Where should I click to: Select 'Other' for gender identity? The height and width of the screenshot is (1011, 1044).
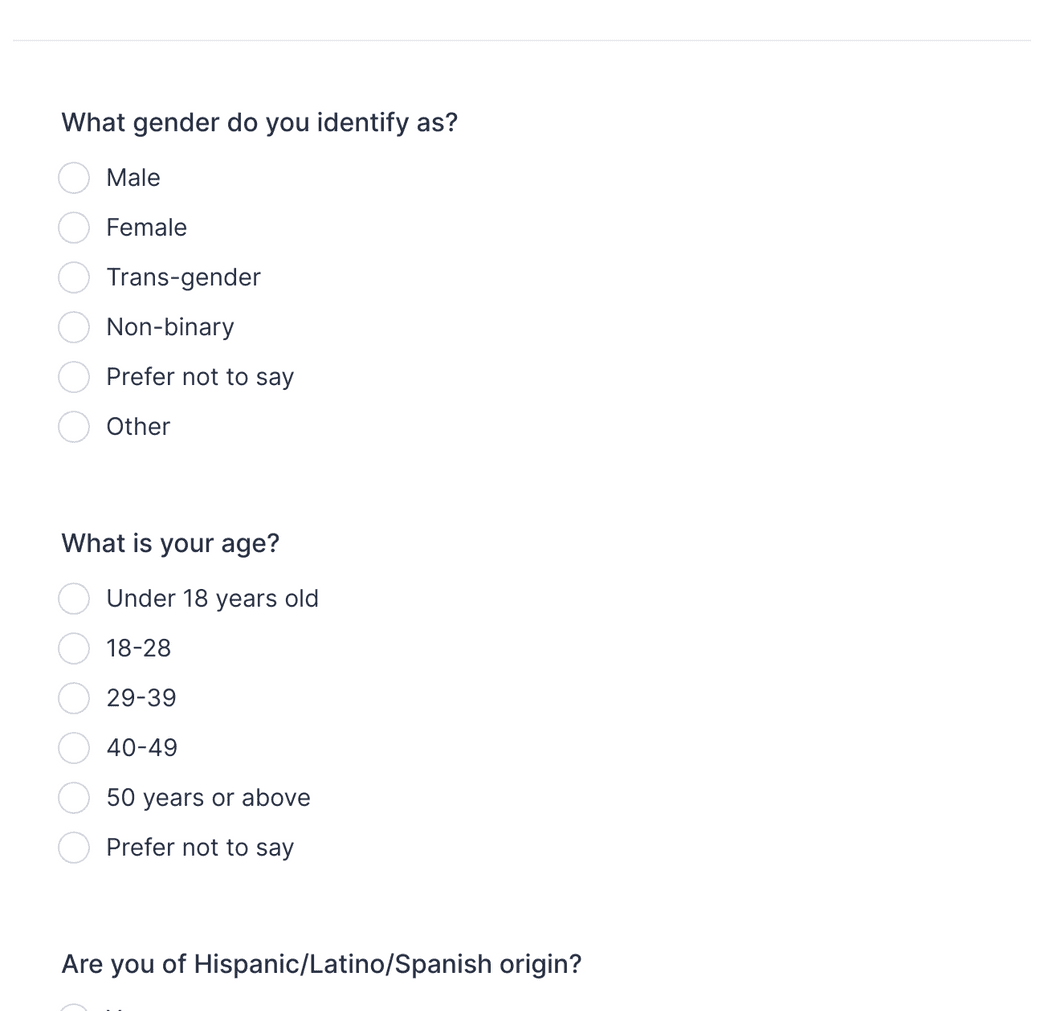click(x=73, y=427)
